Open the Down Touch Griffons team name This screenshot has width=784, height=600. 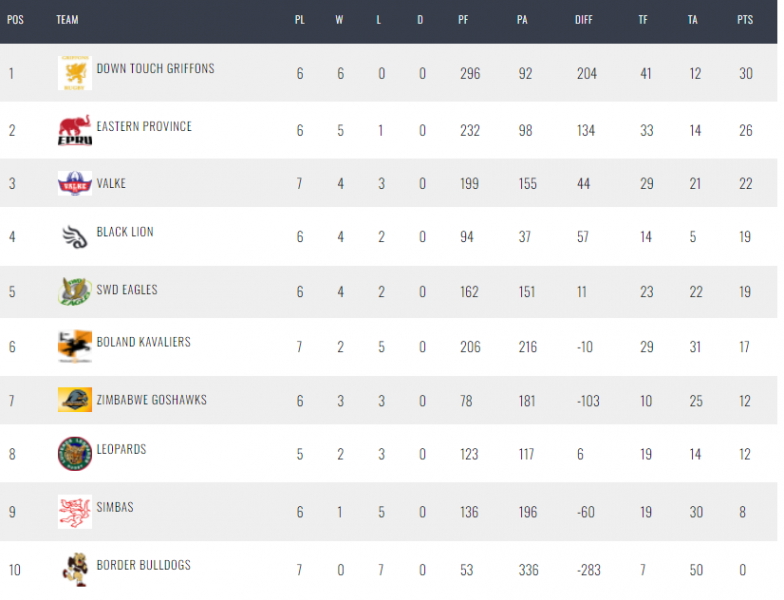point(156,68)
